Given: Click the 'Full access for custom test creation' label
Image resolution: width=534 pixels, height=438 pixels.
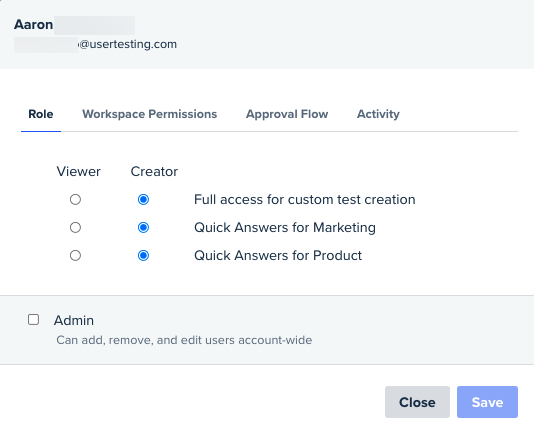Looking at the screenshot, I should pyautogui.click(x=304, y=199).
